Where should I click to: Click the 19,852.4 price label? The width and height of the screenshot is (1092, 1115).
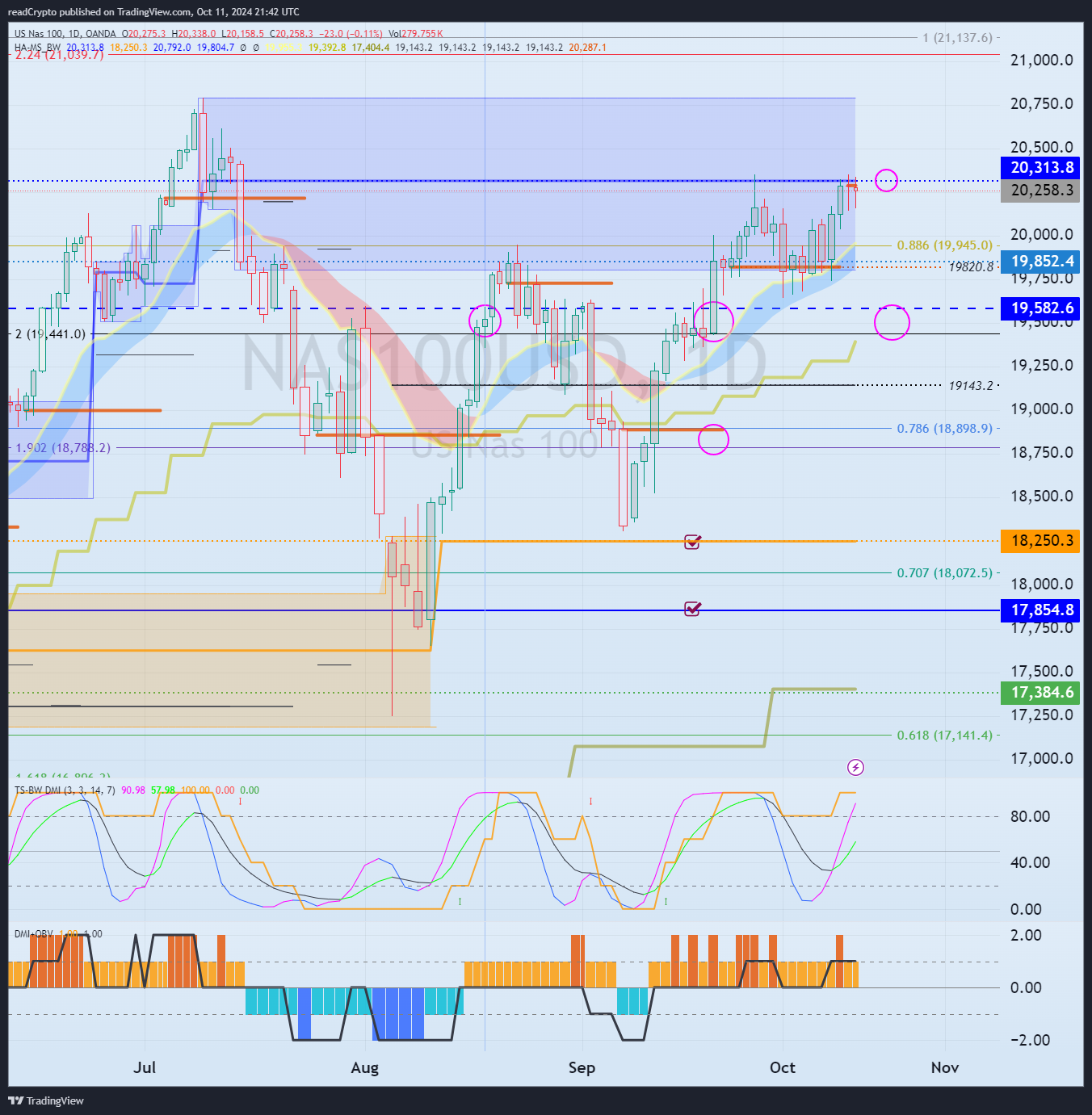pos(1040,261)
